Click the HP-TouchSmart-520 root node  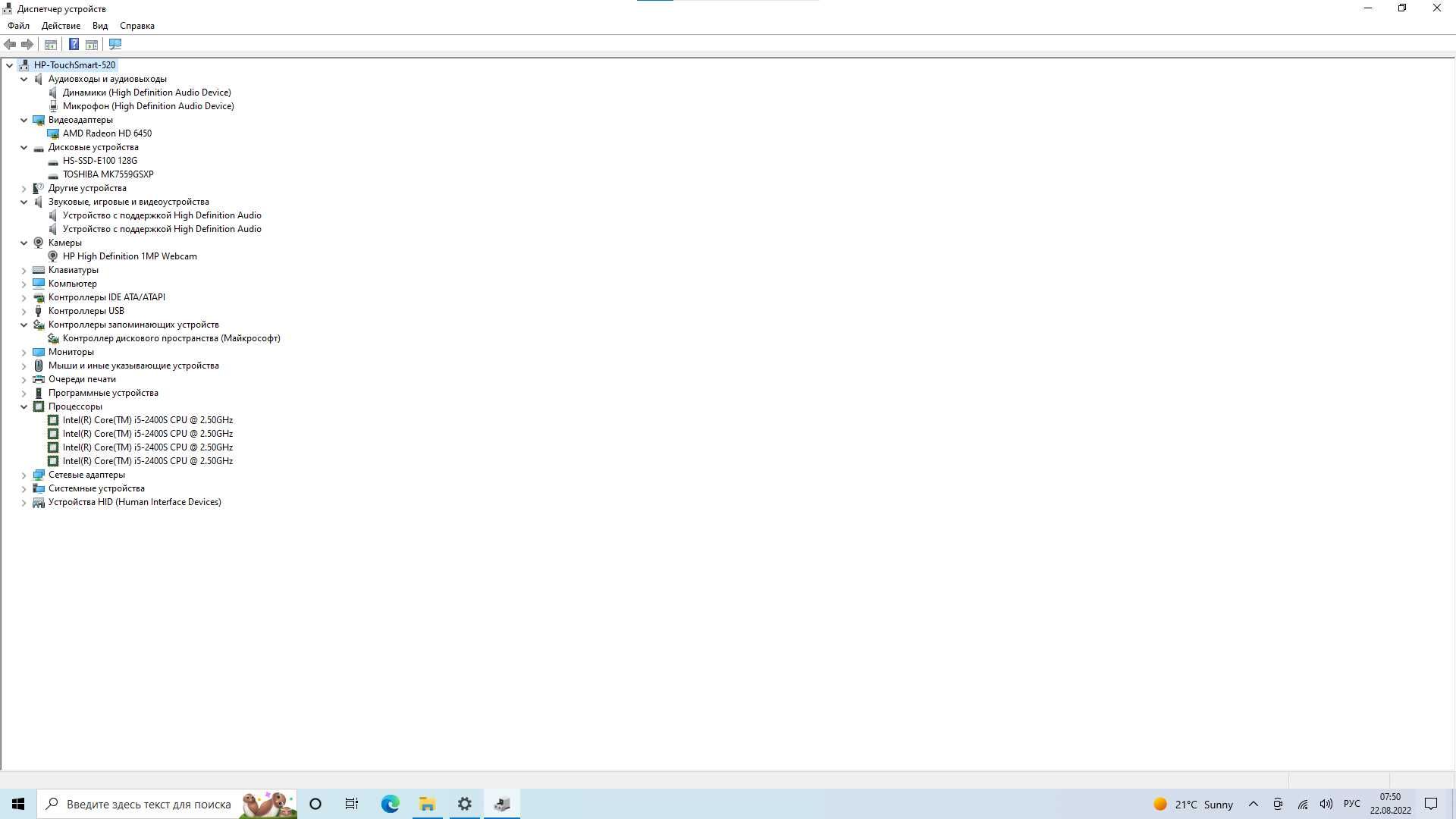pos(75,65)
